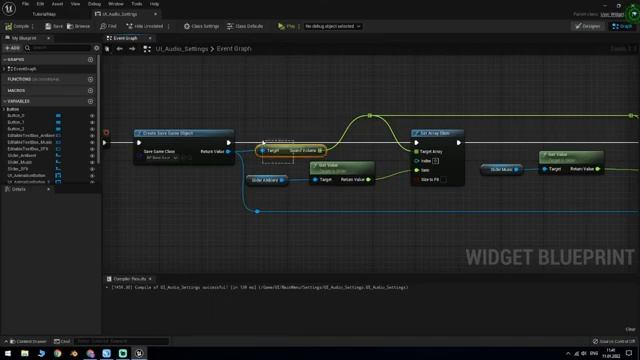This screenshot has width=640, height=360.
Task: Toggle visibility eye for EditableTextBox_Music
Action: coord(92,142)
